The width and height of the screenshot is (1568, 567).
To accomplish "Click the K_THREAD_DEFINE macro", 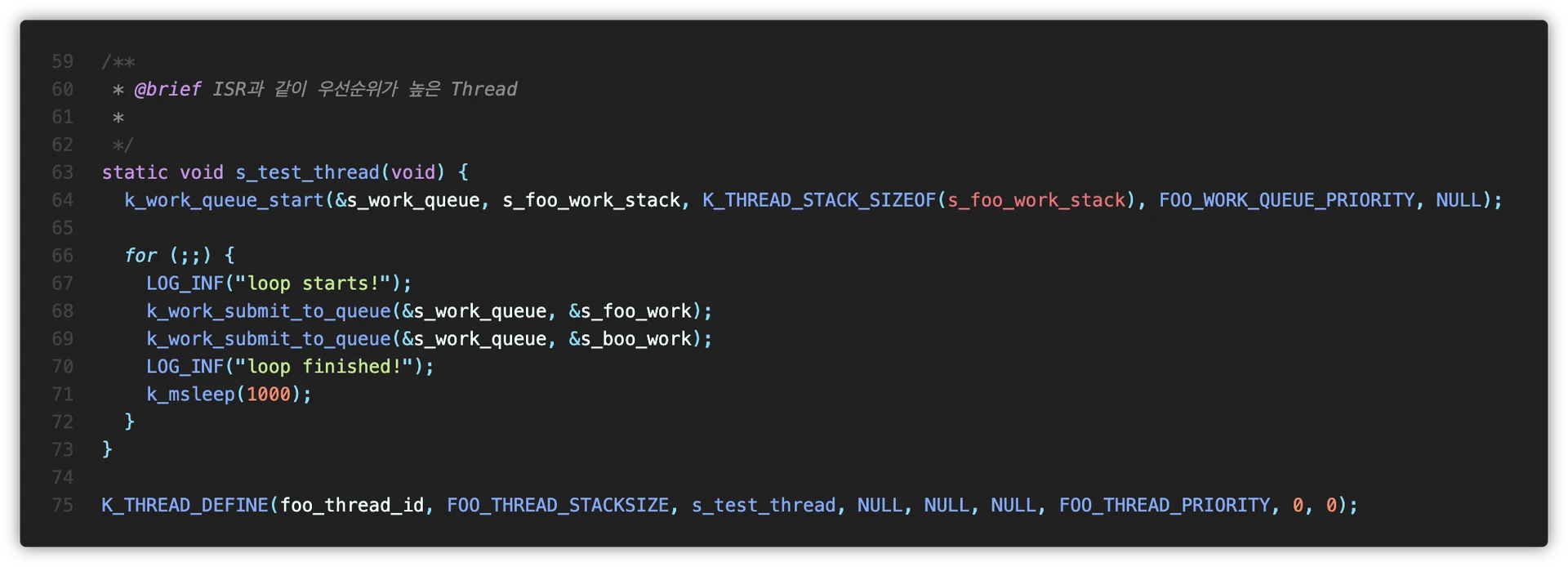I will click(x=185, y=506).
